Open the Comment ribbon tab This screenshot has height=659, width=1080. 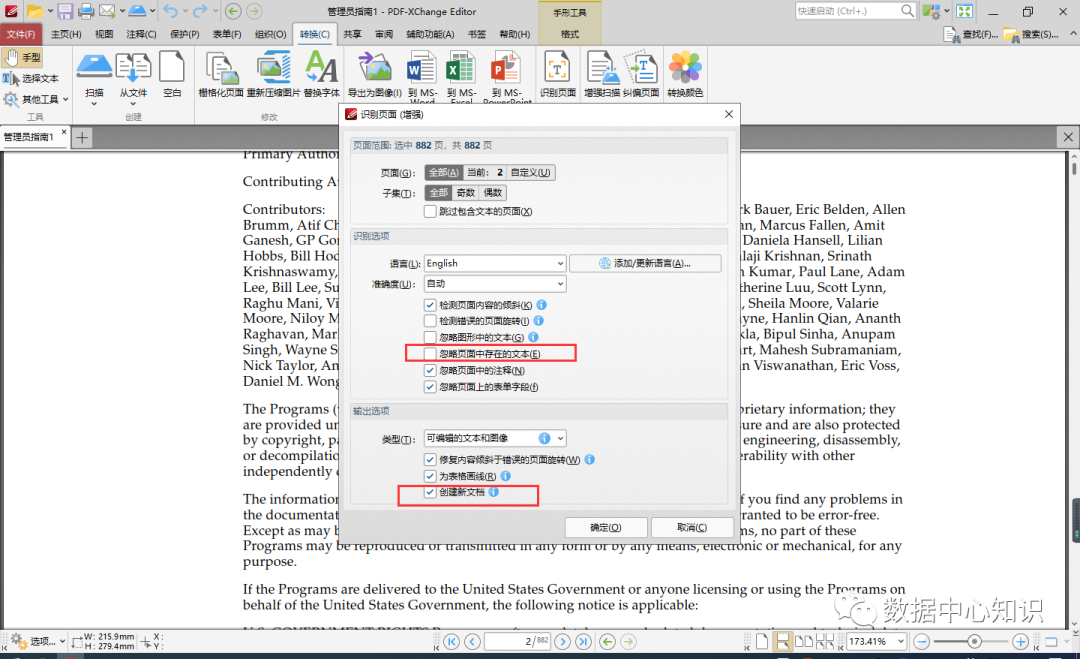tap(141, 34)
